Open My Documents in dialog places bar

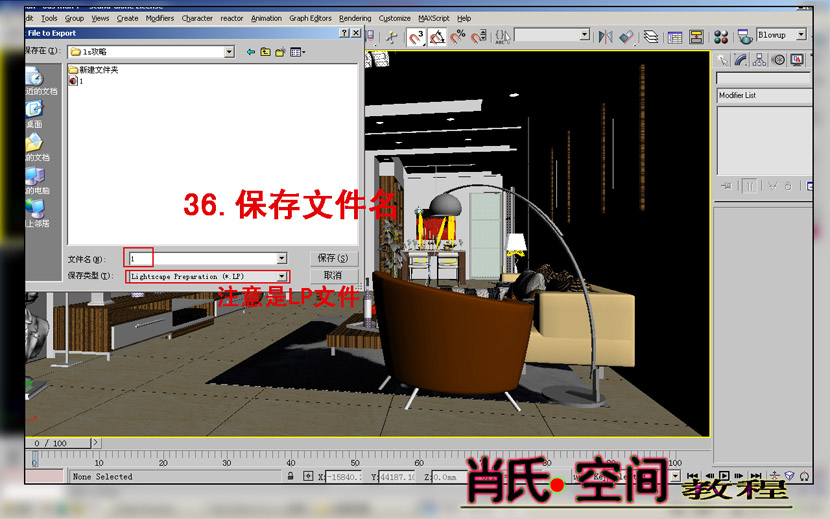pyautogui.click(x=36, y=147)
